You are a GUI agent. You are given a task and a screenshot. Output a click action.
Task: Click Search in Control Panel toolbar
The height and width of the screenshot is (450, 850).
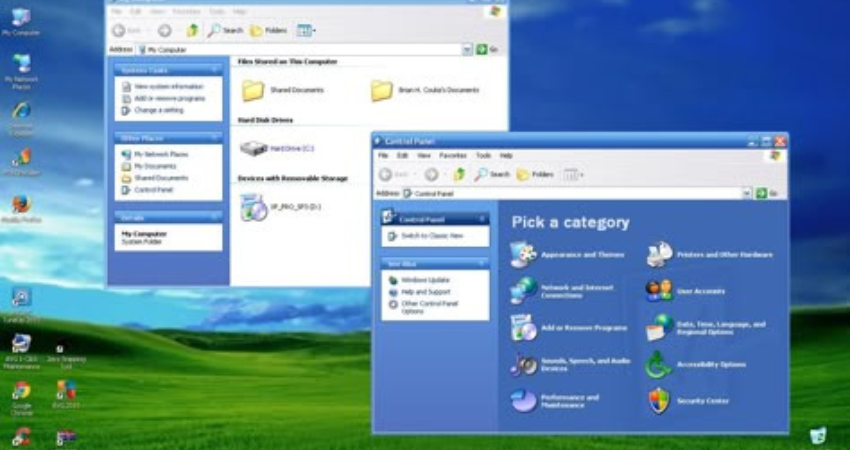coord(492,175)
